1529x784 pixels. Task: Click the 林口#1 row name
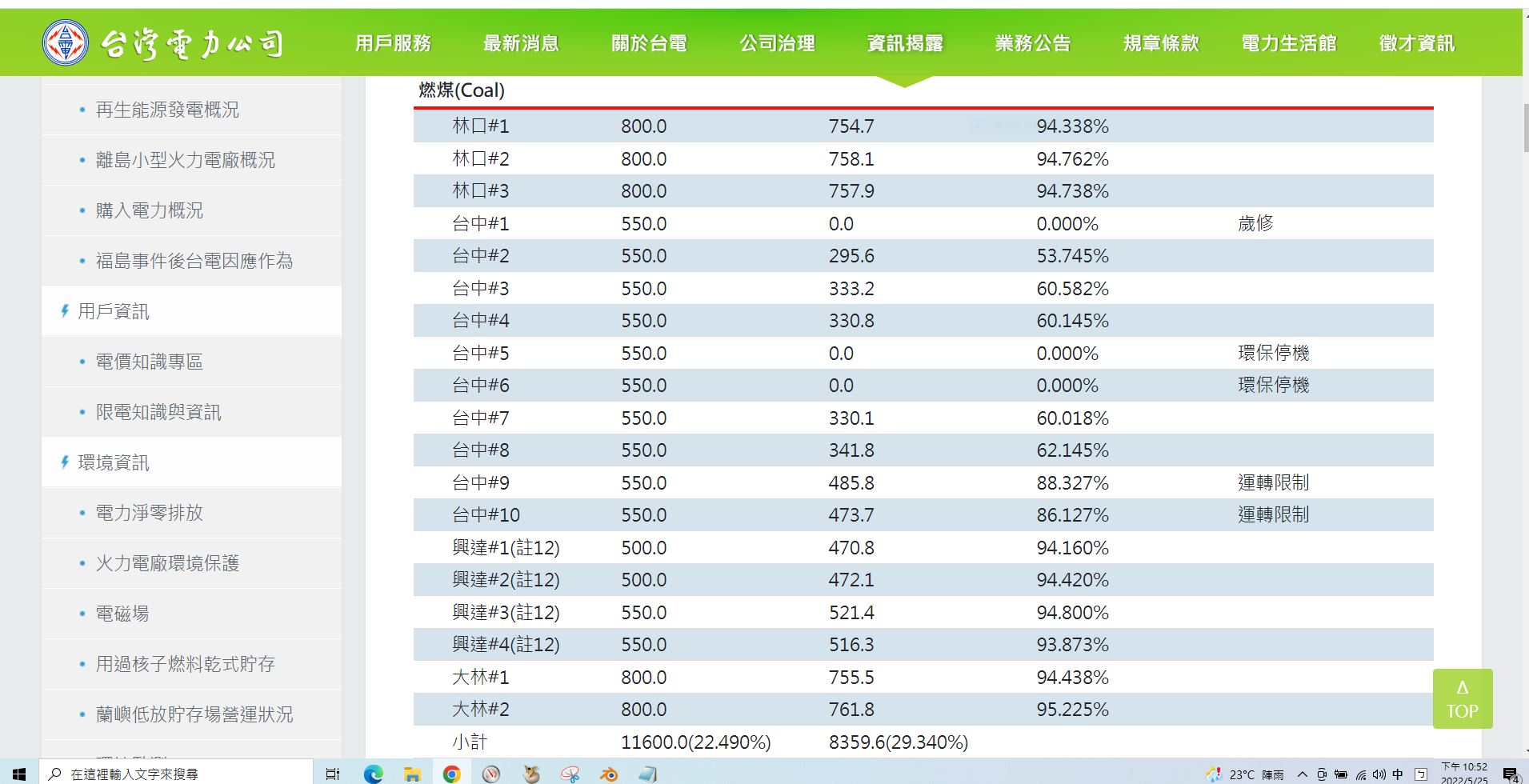(x=480, y=126)
